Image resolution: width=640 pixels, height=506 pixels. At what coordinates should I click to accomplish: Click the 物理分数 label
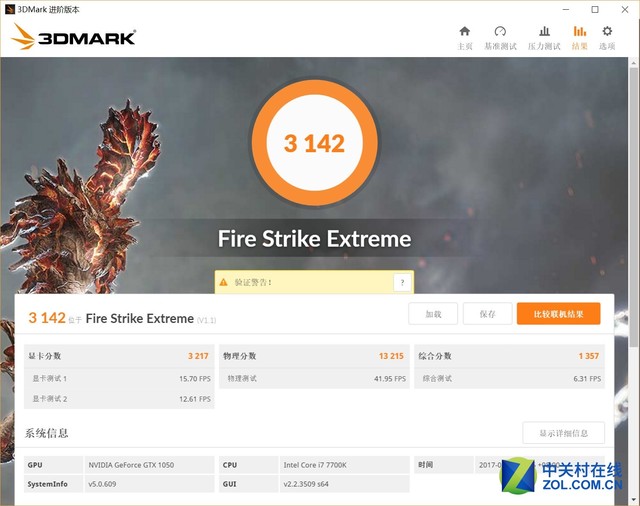(240, 356)
